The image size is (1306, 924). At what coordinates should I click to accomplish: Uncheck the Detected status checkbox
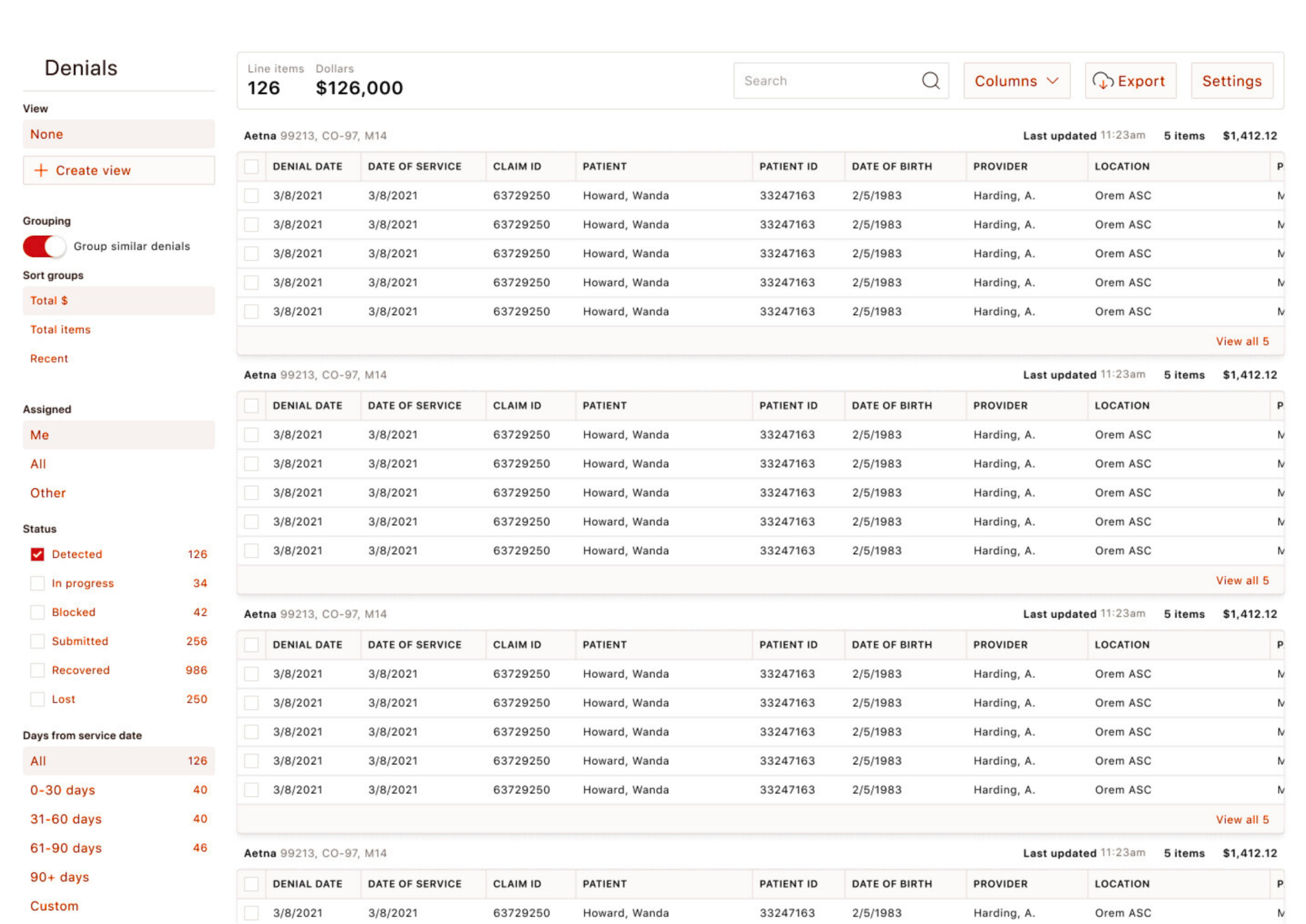coord(37,554)
